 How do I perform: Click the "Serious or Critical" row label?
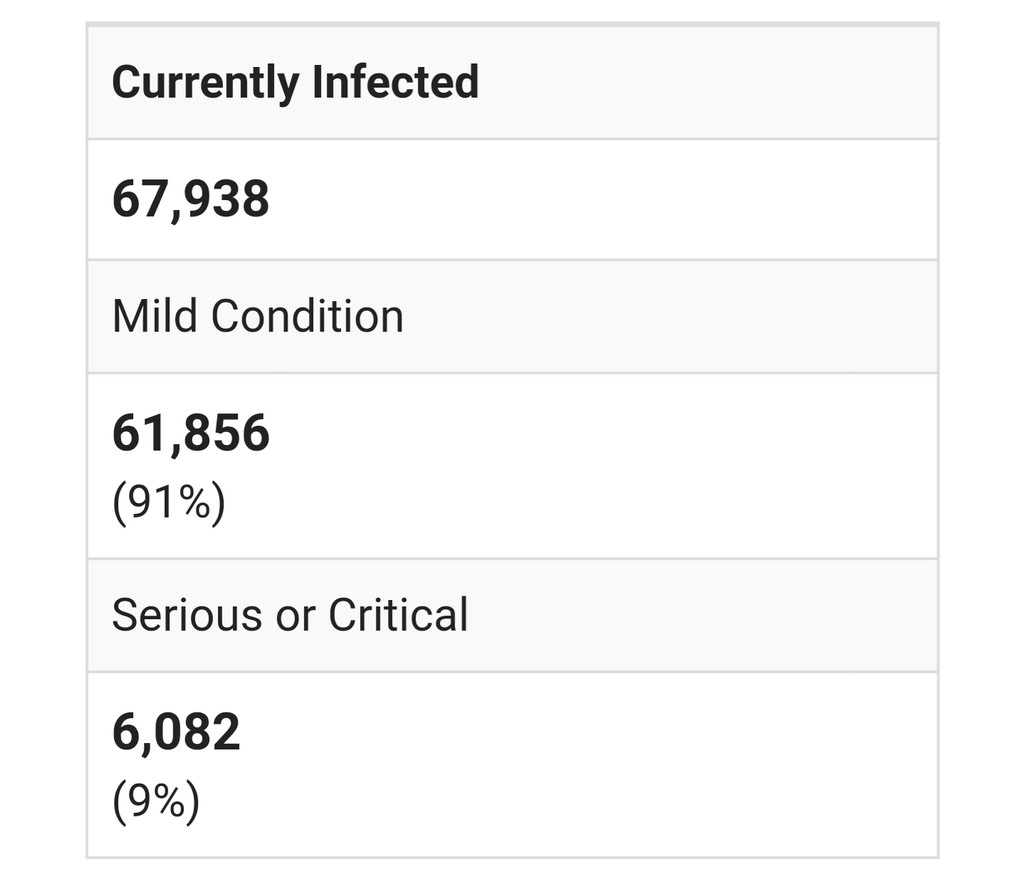point(289,615)
